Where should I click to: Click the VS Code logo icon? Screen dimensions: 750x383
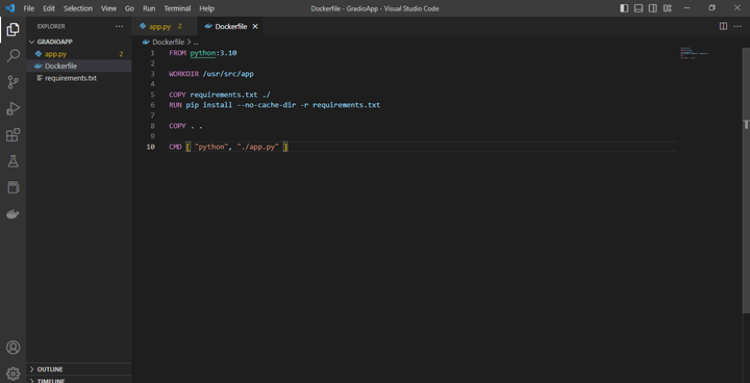tap(10, 8)
